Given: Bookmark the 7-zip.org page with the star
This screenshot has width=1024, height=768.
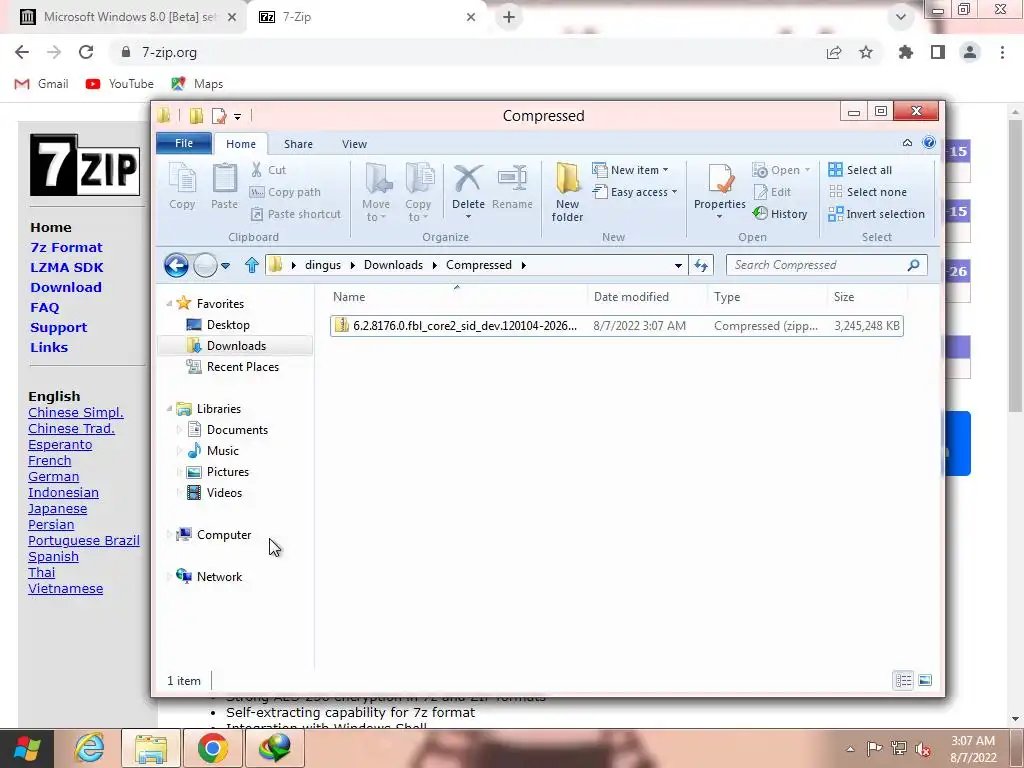Looking at the screenshot, I should coord(866,52).
